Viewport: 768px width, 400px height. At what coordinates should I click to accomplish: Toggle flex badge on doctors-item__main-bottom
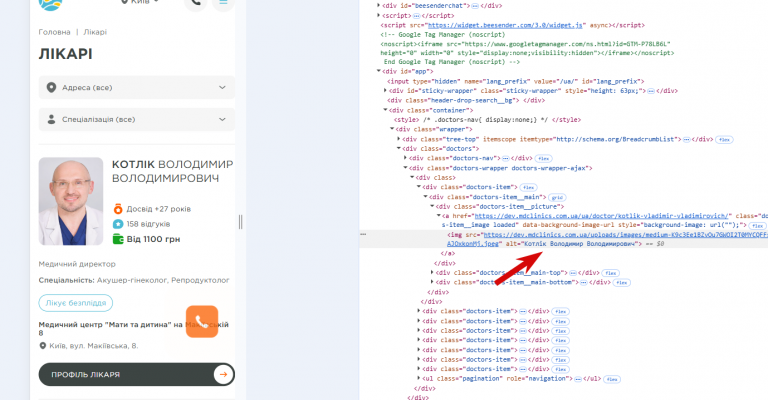622,282
